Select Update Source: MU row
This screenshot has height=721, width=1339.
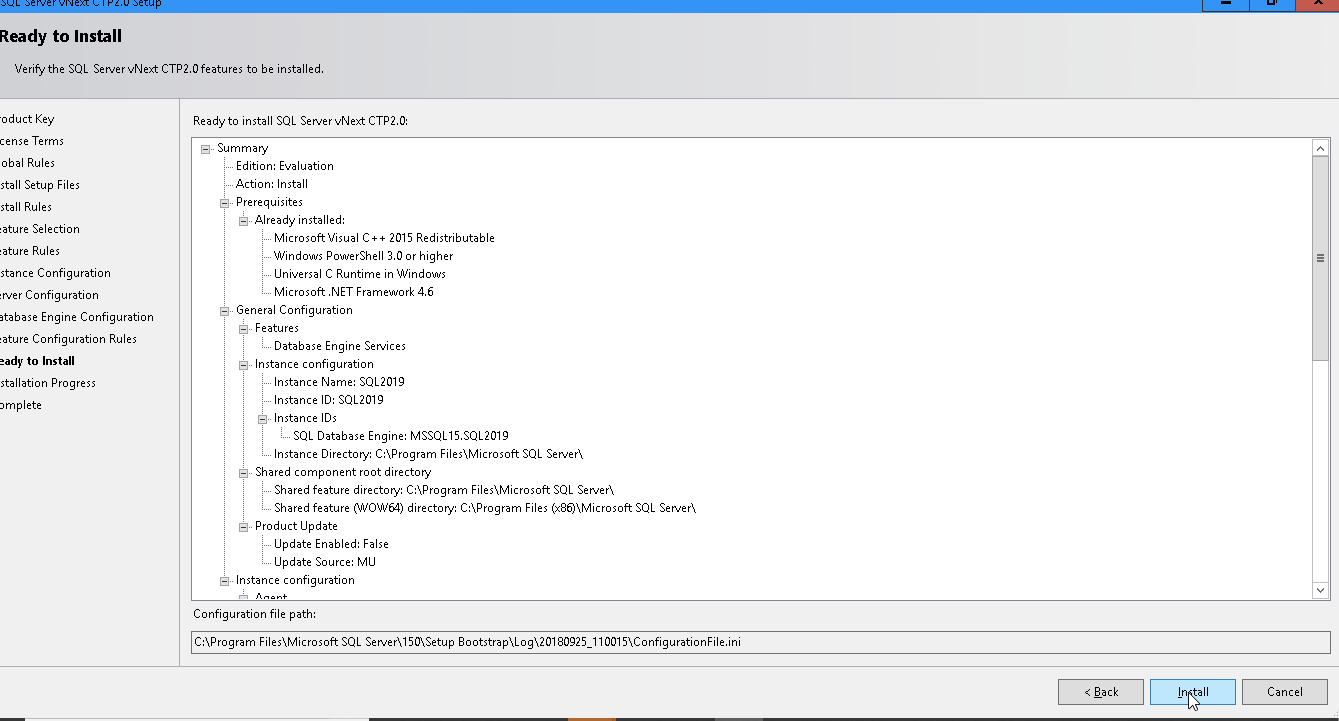[x=325, y=562]
